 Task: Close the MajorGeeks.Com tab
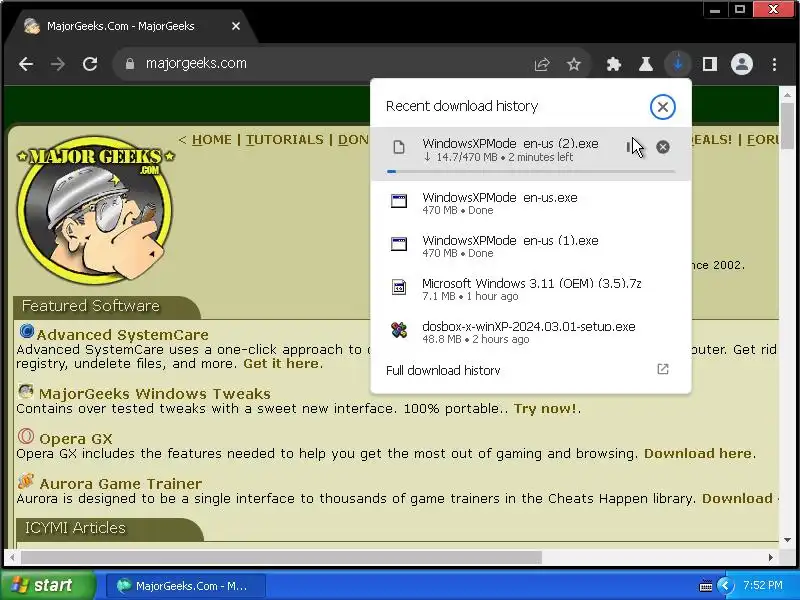[236, 26]
